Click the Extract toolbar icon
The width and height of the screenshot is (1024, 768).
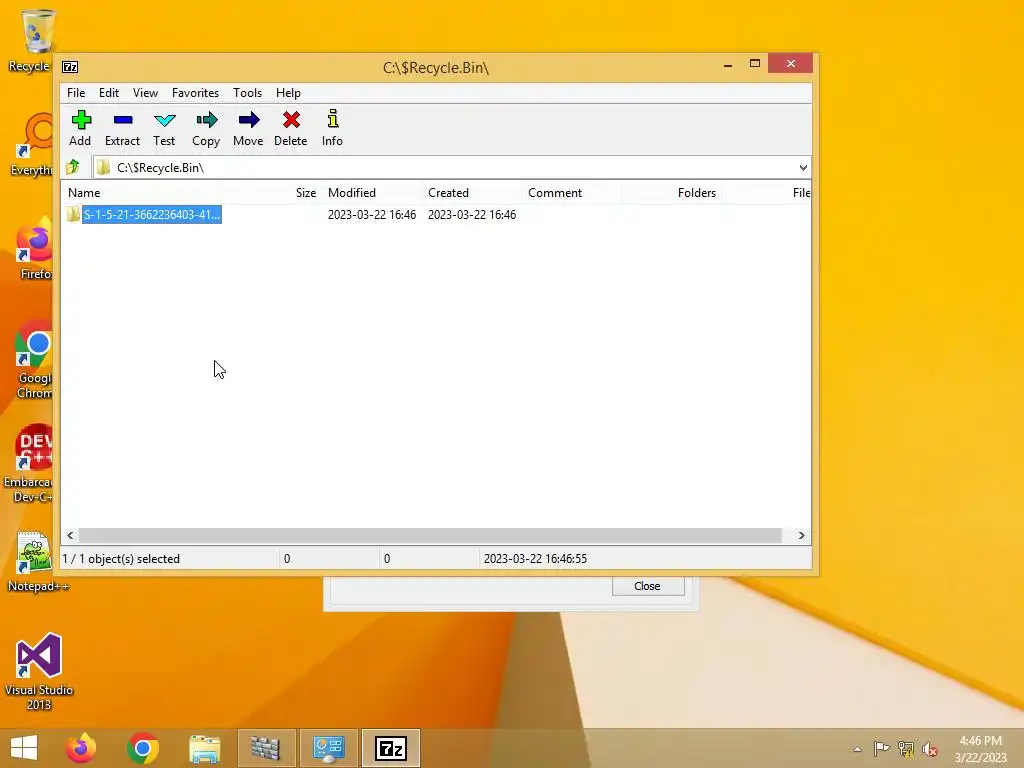(x=123, y=120)
